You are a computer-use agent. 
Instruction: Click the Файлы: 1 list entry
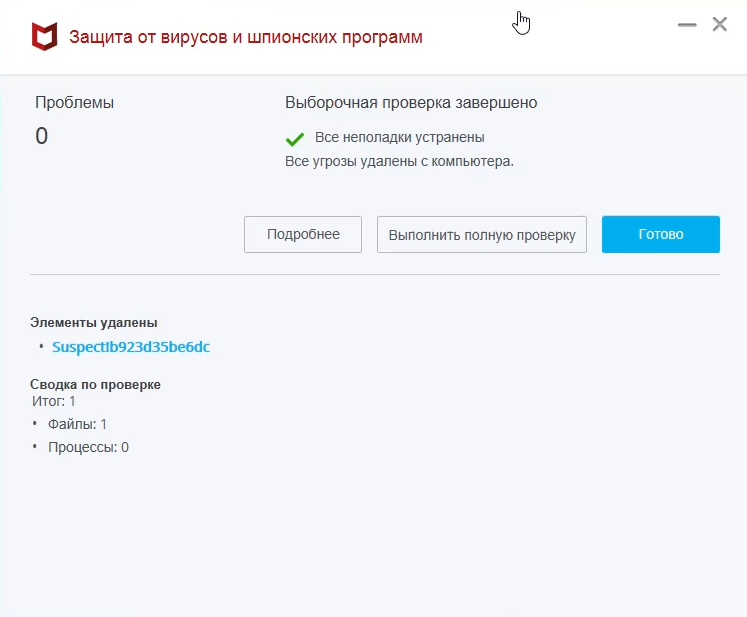pos(77,424)
